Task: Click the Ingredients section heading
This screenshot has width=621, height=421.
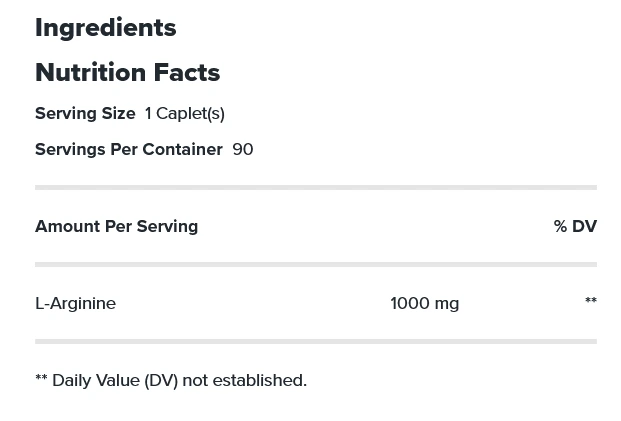Action: 105,28
